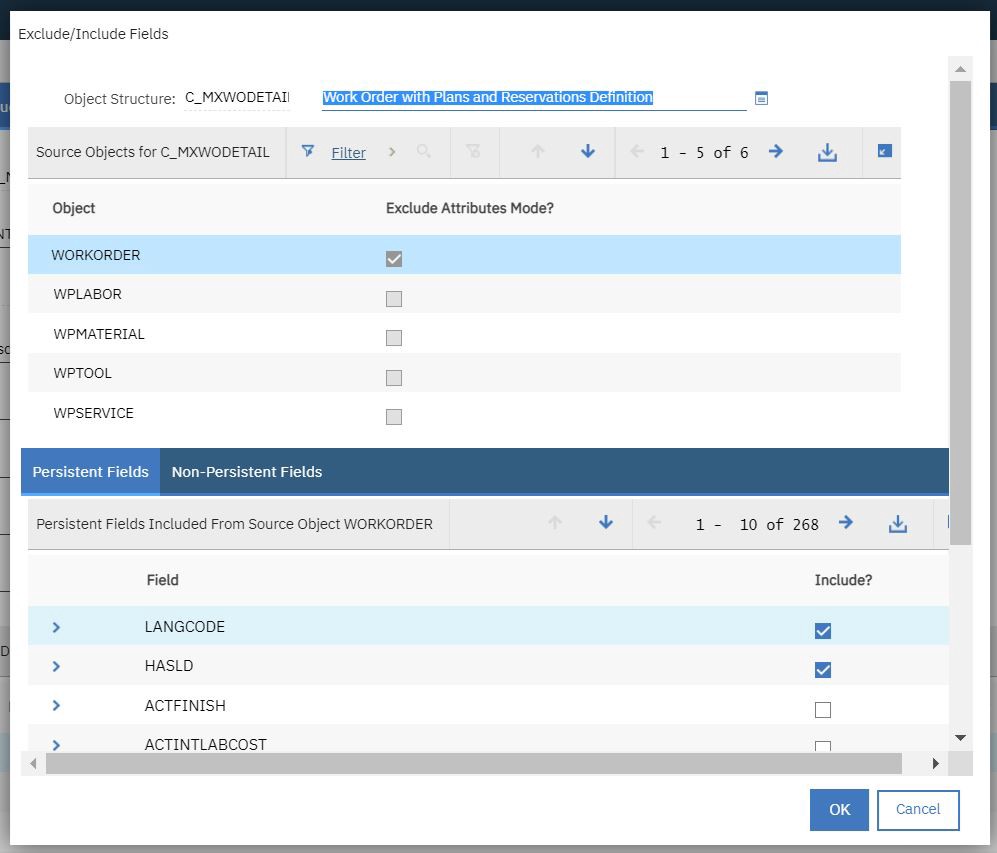Click the Field column header
The height and width of the screenshot is (853, 997).
(x=162, y=580)
